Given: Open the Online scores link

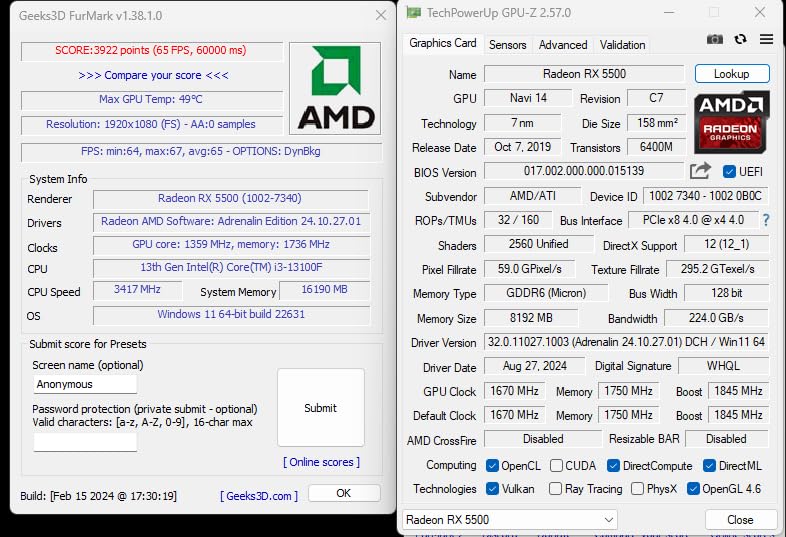Looking at the screenshot, I should point(321,462).
